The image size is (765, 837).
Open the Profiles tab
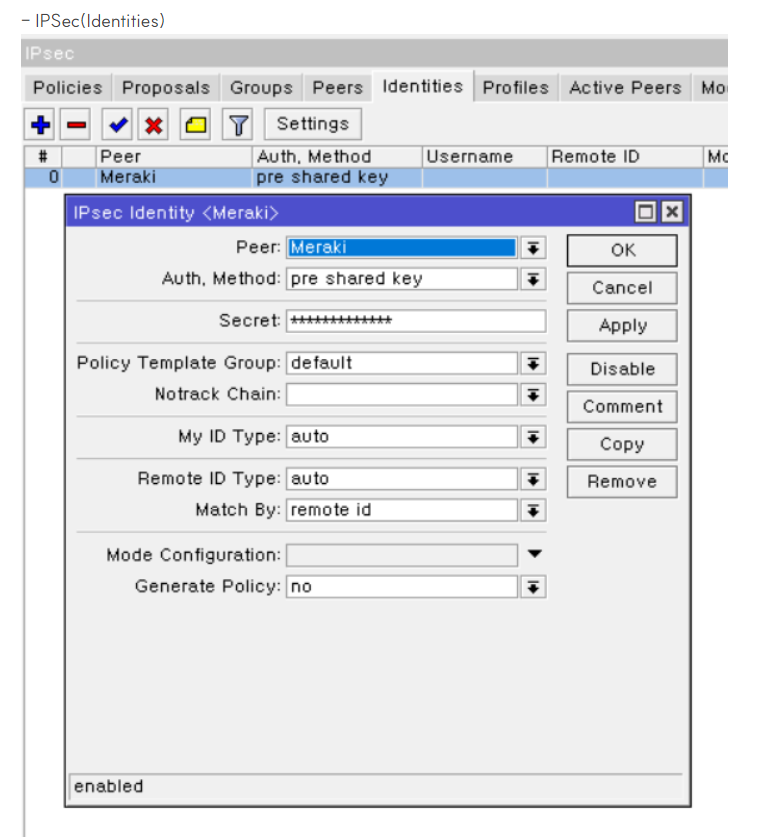tap(516, 88)
